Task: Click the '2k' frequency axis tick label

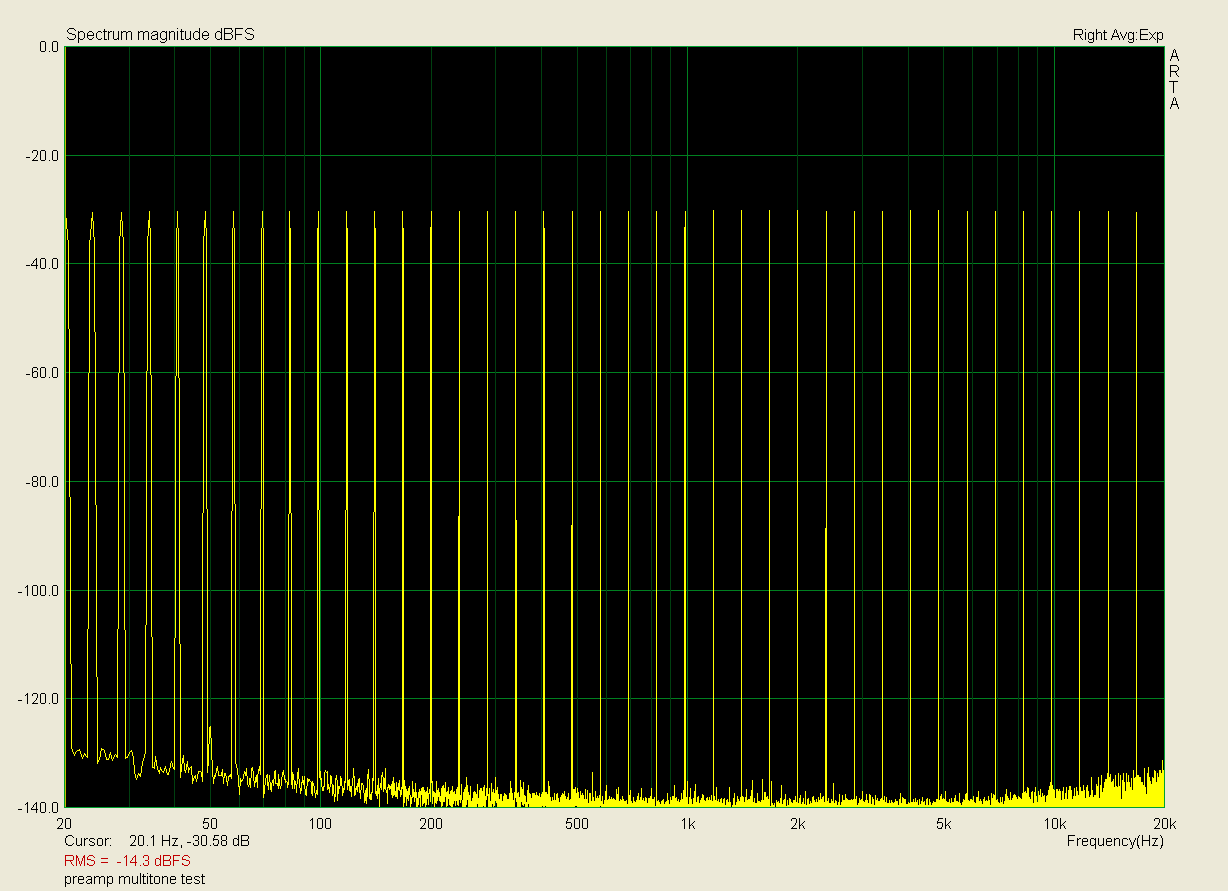Action: click(x=798, y=824)
